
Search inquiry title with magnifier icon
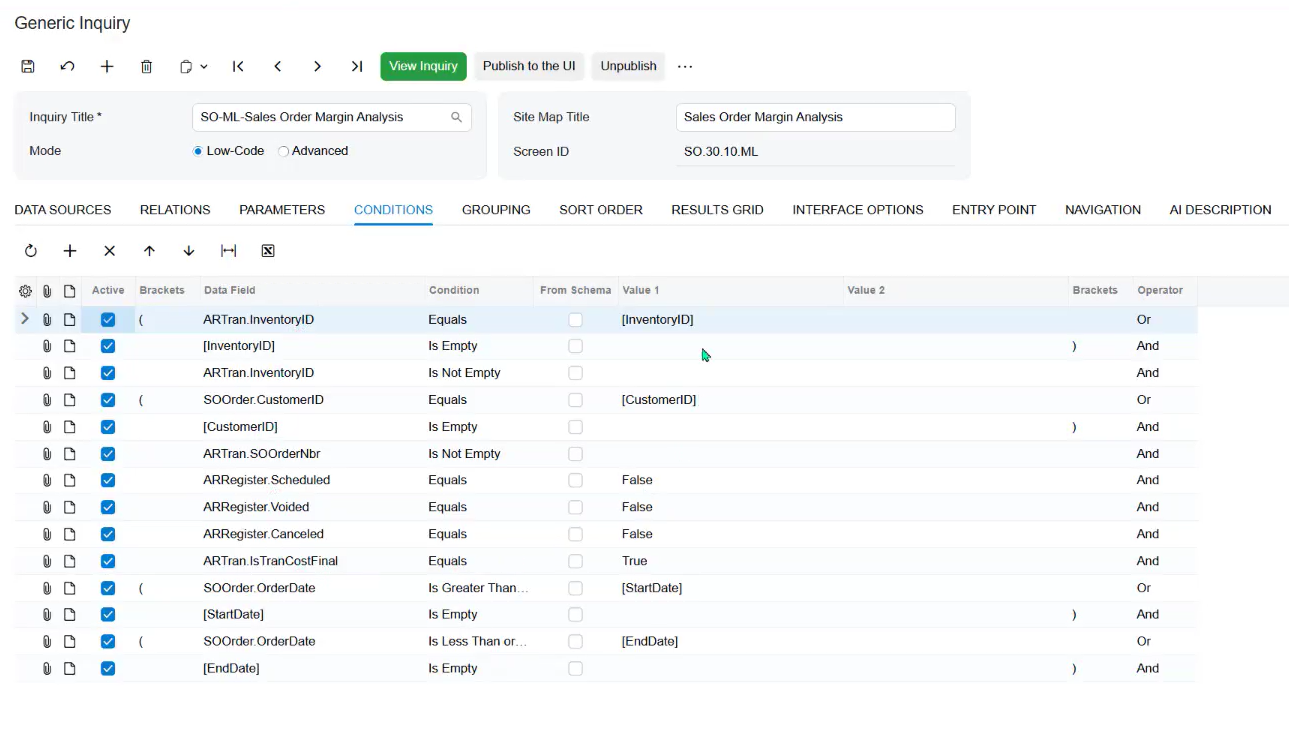pyautogui.click(x=457, y=117)
